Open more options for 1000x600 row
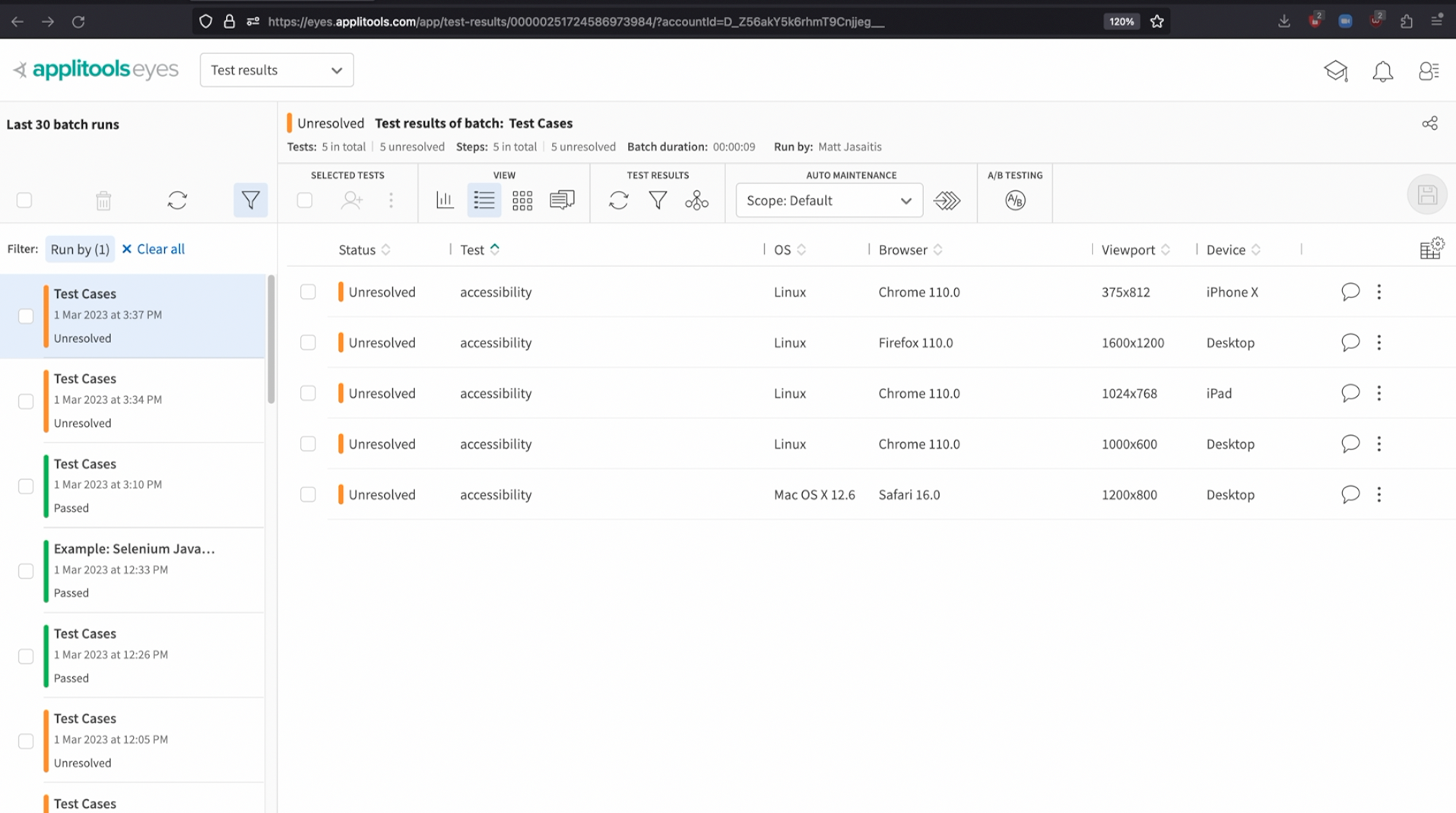The height and width of the screenshot is (813, 1456). click(x=1379, y=443)
